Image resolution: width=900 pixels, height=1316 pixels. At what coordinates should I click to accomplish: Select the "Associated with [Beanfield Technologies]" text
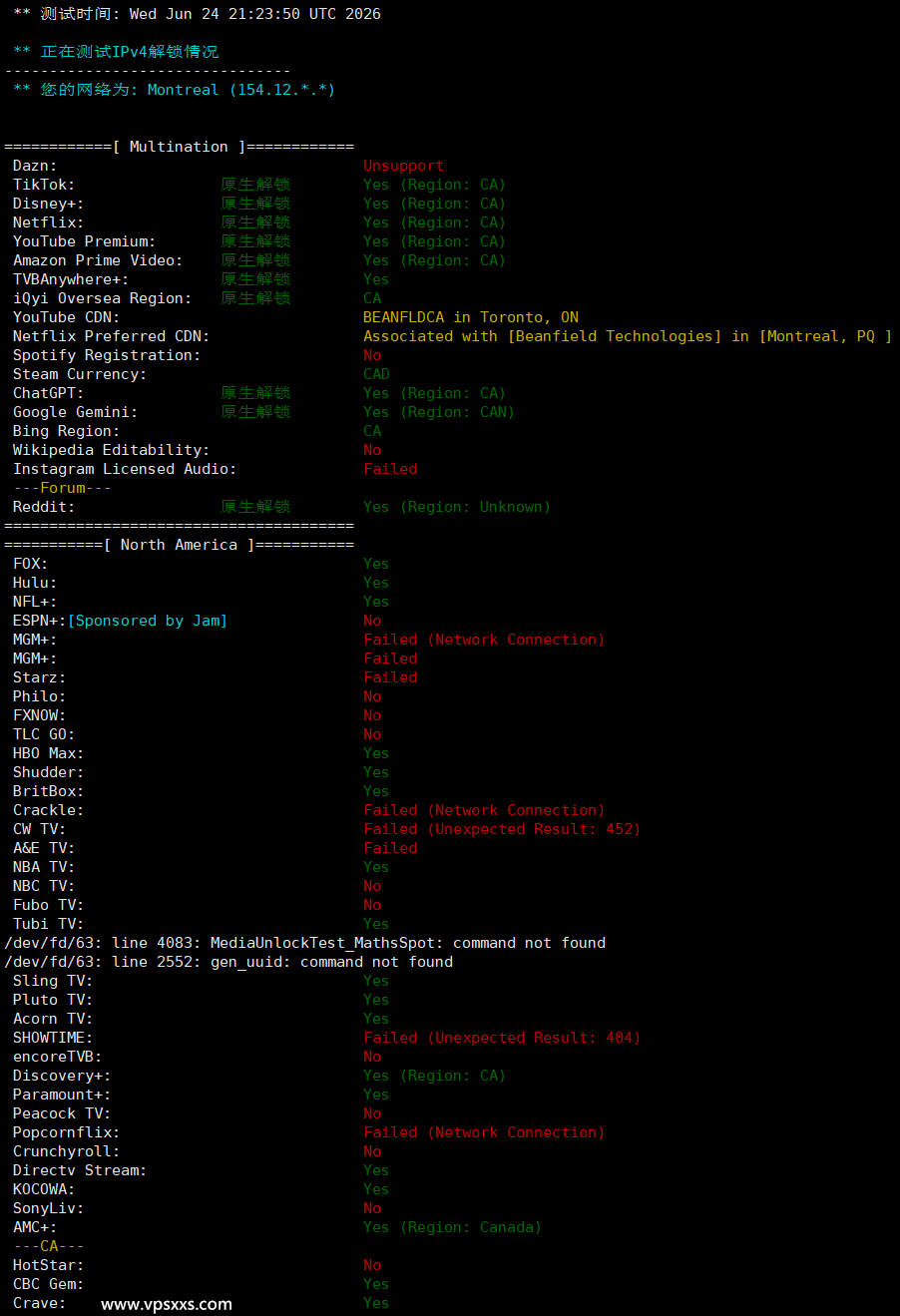pos(543,336)
